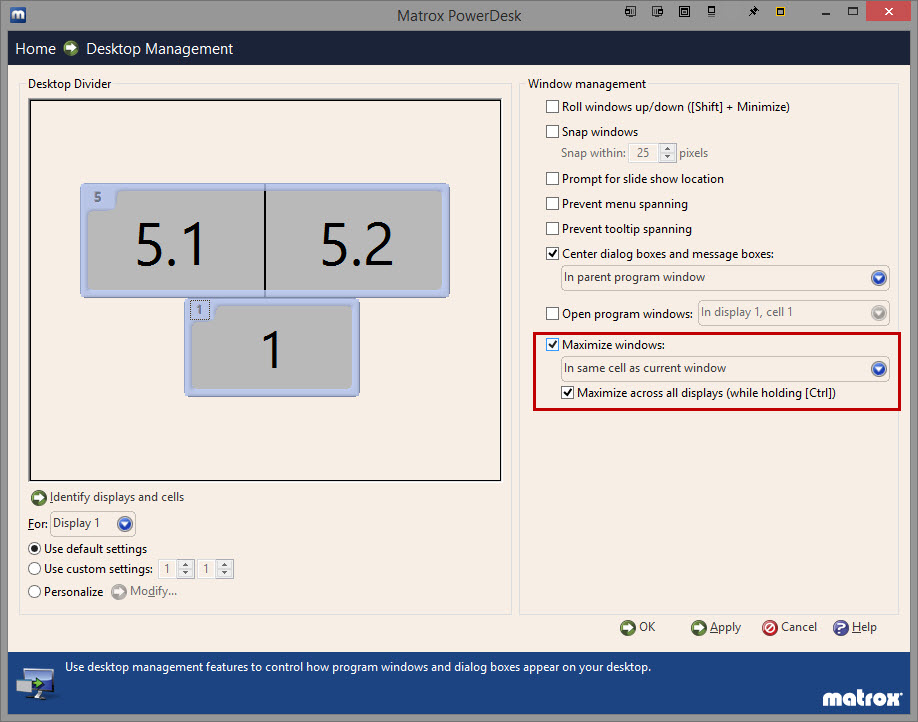Click the first title bar display icon
Viewport: 918px width, 722px height.
point(630,13)
